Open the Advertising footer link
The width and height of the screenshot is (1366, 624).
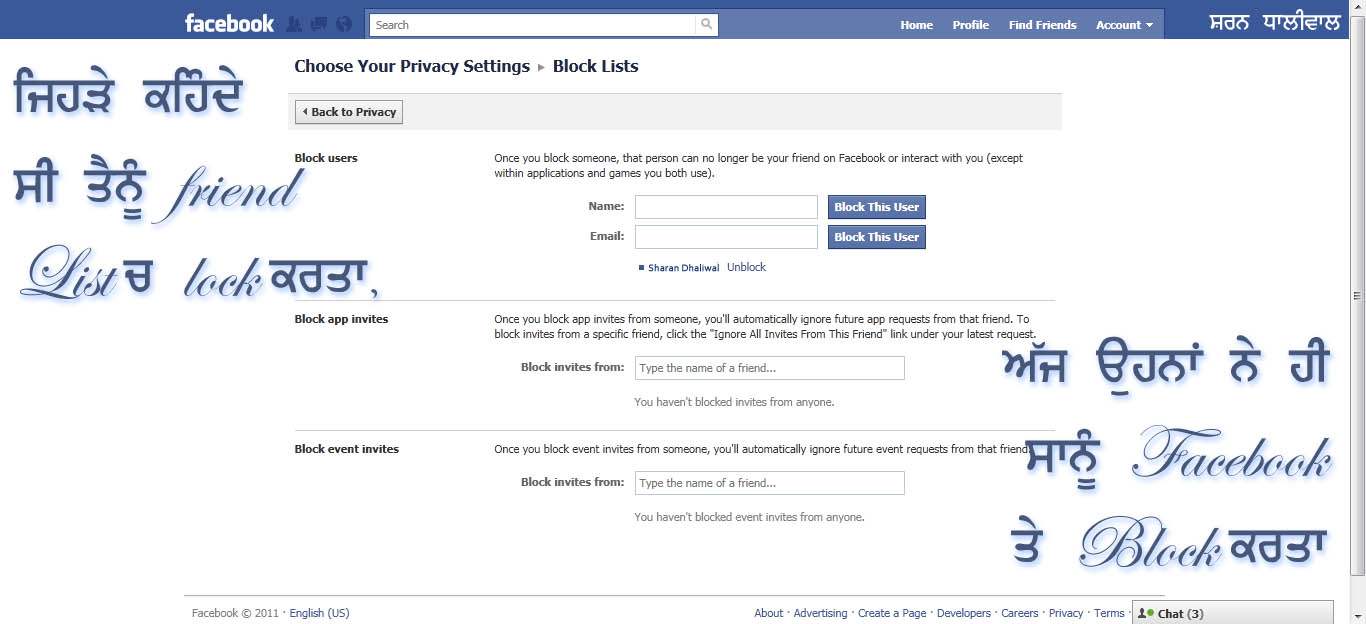[x=820, y=613]
